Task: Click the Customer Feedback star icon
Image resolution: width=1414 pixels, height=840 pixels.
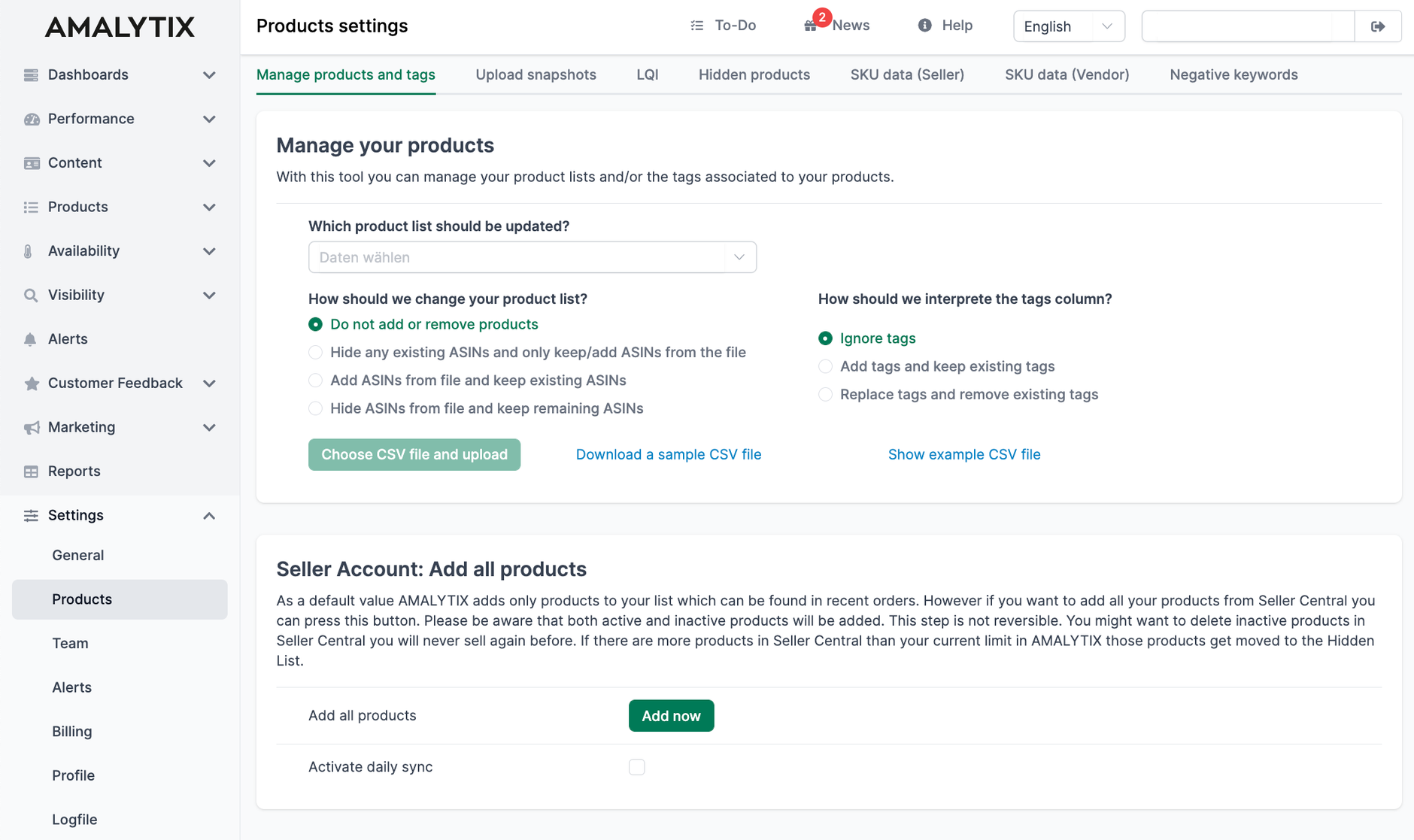Action: click(31, 384)
